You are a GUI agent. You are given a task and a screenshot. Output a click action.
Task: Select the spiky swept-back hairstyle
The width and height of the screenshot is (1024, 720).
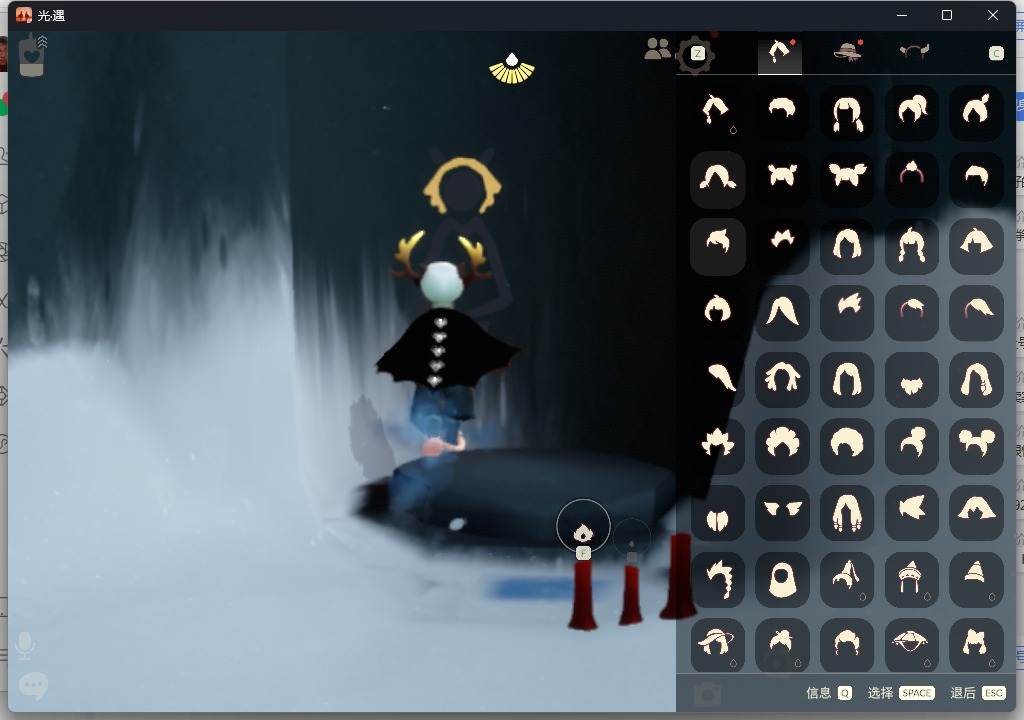(x=847, y=312)
